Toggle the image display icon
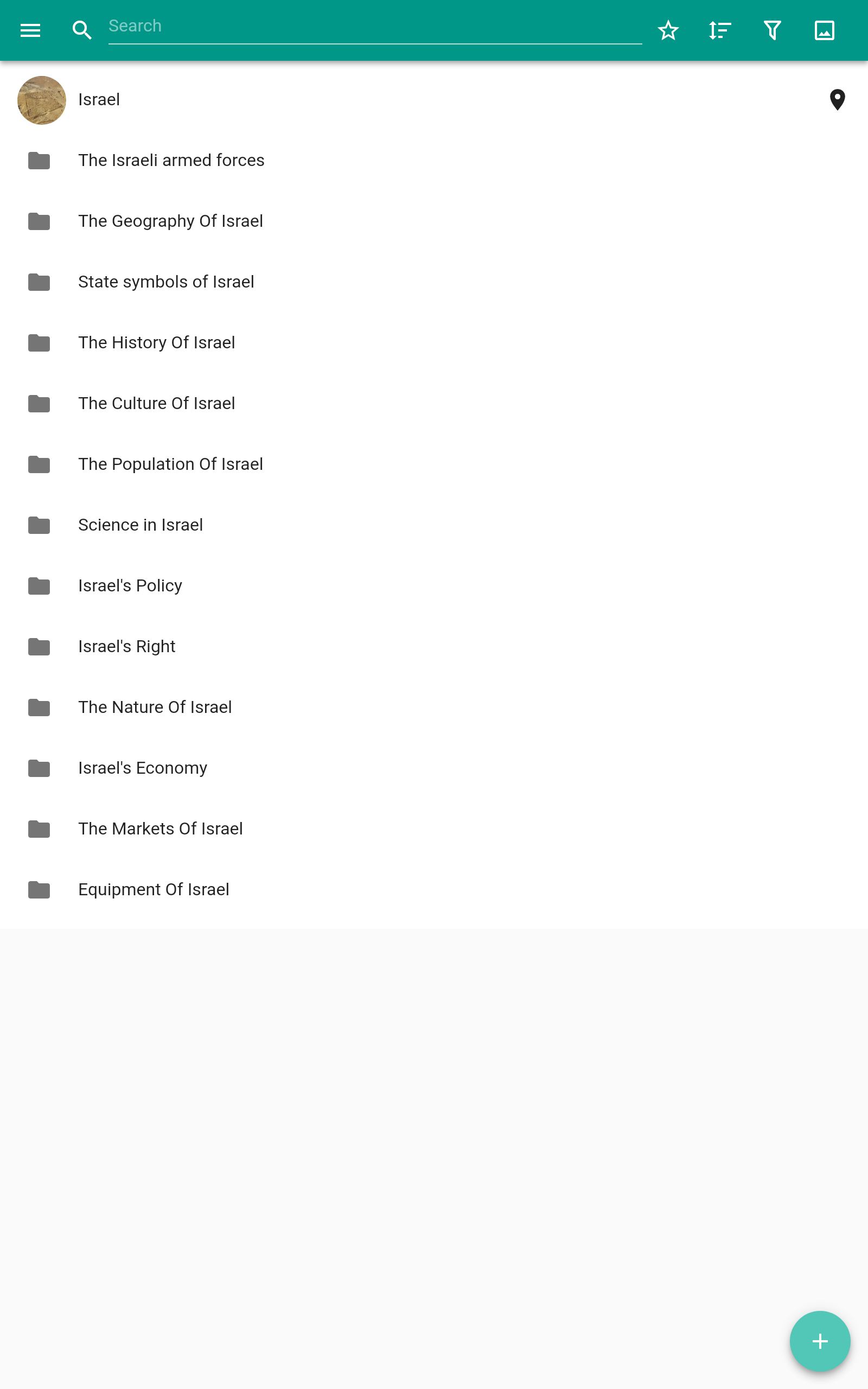The height and width of the screenshot is (1389, 868). (x=825, y=30)
